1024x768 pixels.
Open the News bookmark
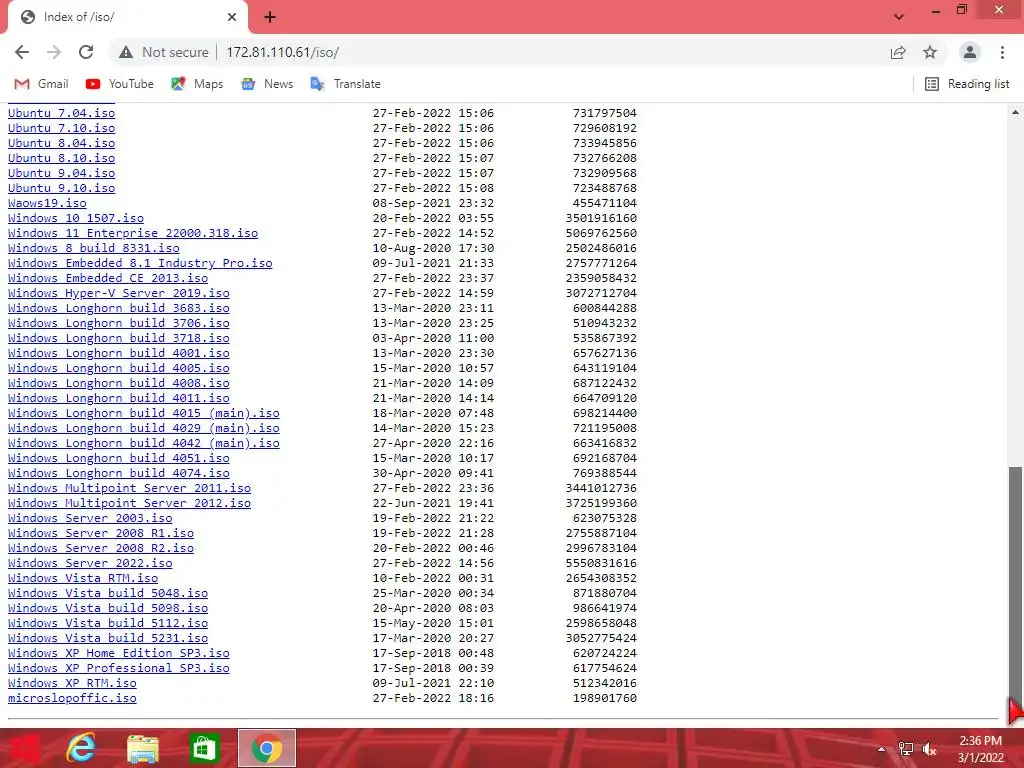coord(266,84)
